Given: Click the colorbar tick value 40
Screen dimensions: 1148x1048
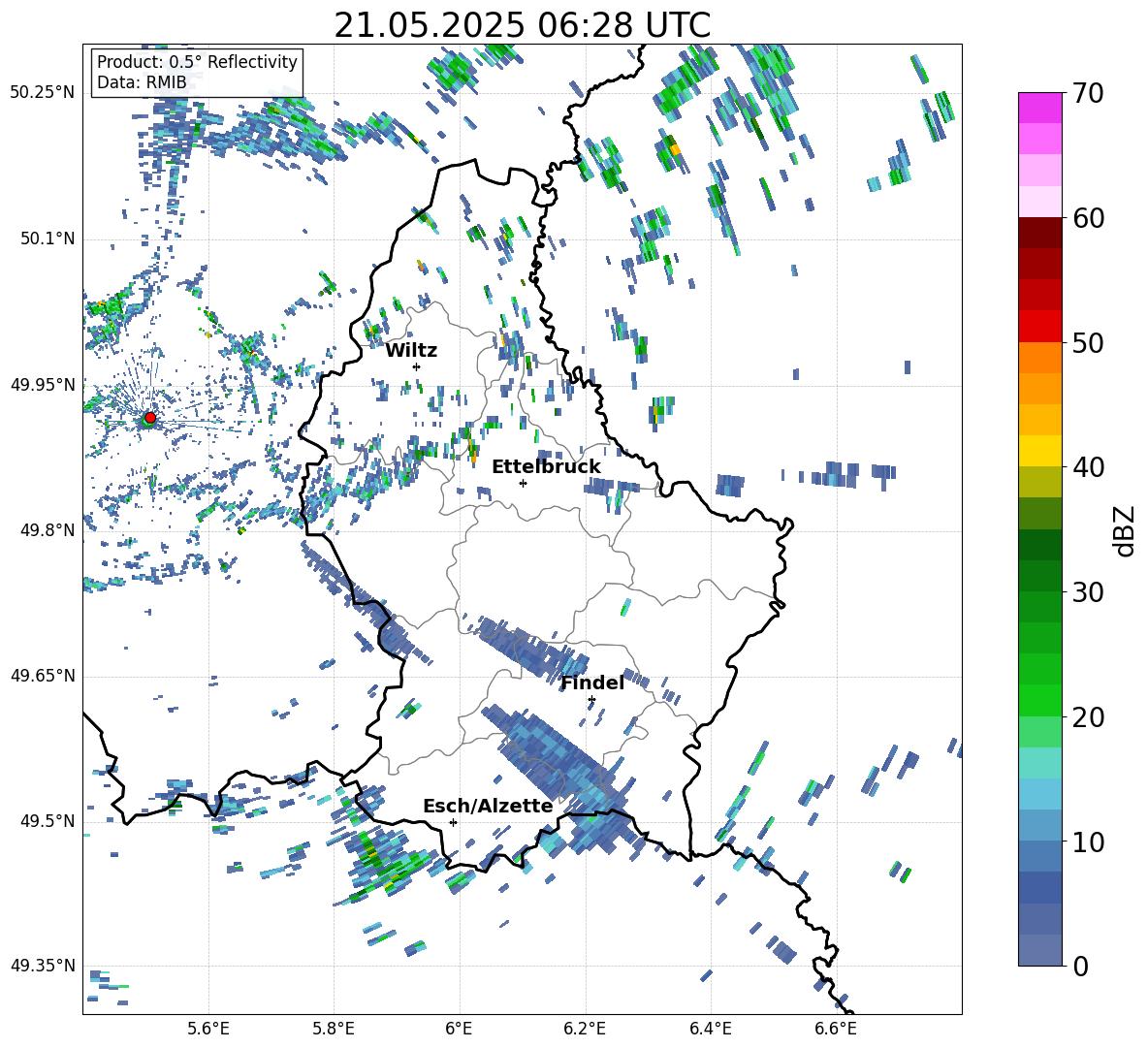Looking at the screenshot, I should pyautogui.click(x=1087, y=467).
